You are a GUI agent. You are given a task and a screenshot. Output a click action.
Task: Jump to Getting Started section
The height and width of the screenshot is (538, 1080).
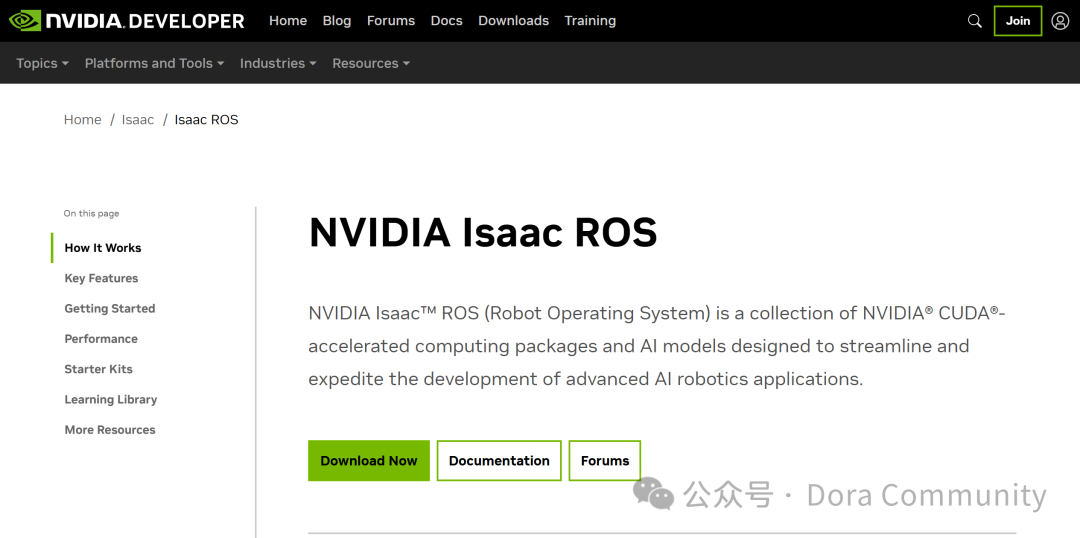[x=110, y=309]
